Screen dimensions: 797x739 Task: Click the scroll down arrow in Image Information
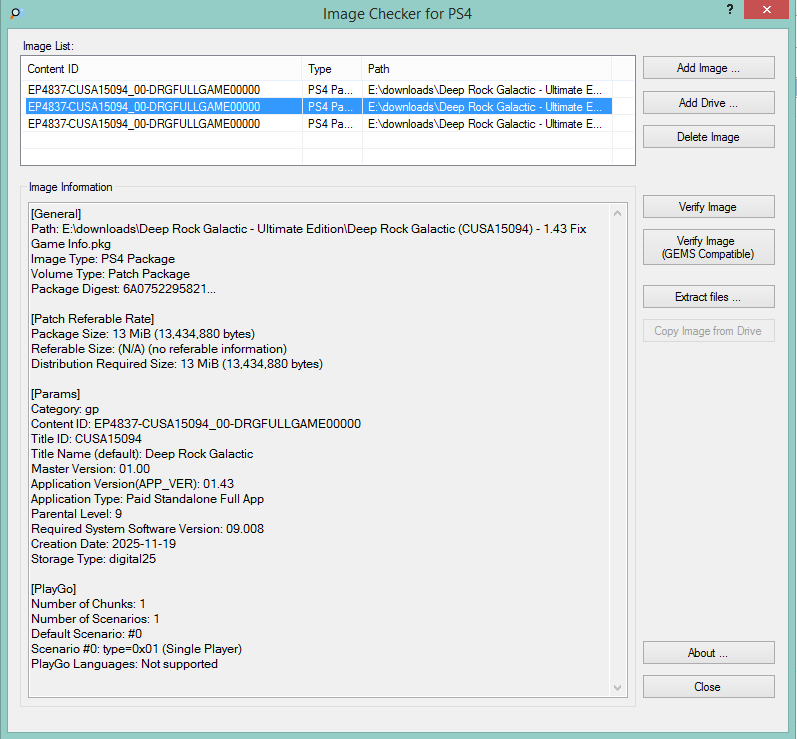click(x=619, y=688)
